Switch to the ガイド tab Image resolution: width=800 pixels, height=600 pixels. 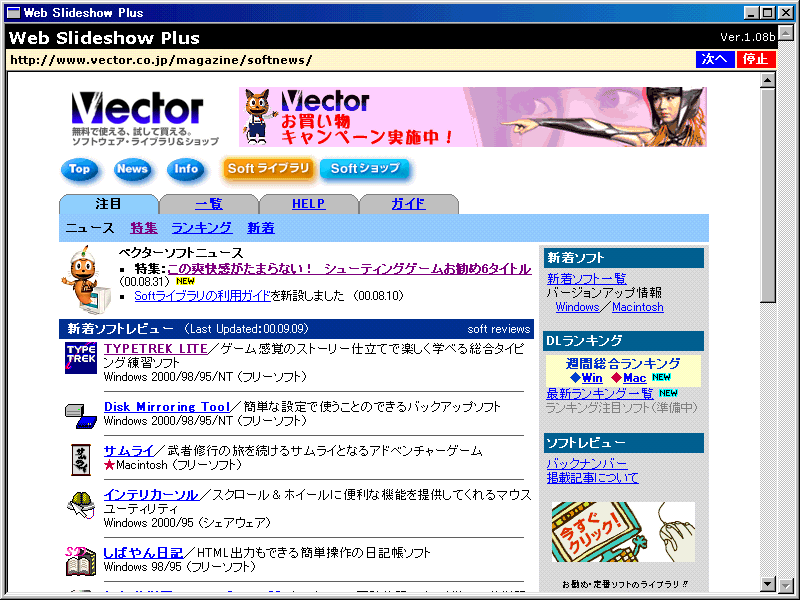click(409, 204)
